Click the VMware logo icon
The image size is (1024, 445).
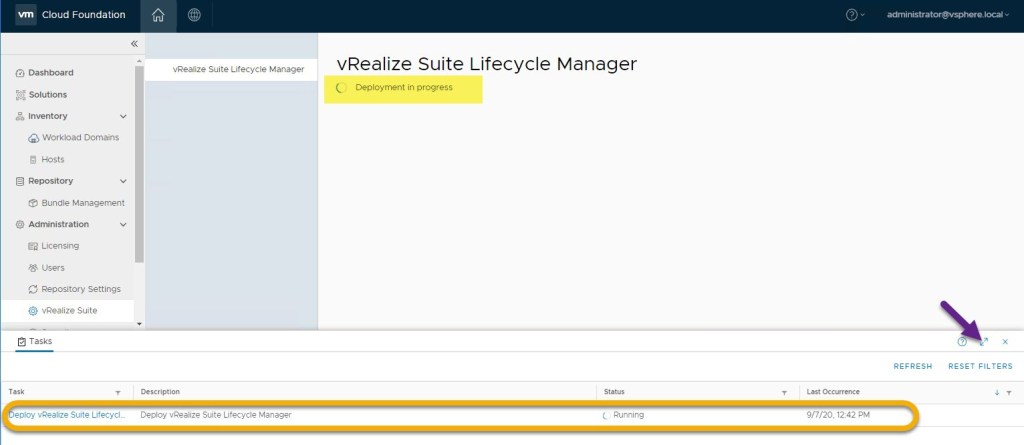coord(27,15)
